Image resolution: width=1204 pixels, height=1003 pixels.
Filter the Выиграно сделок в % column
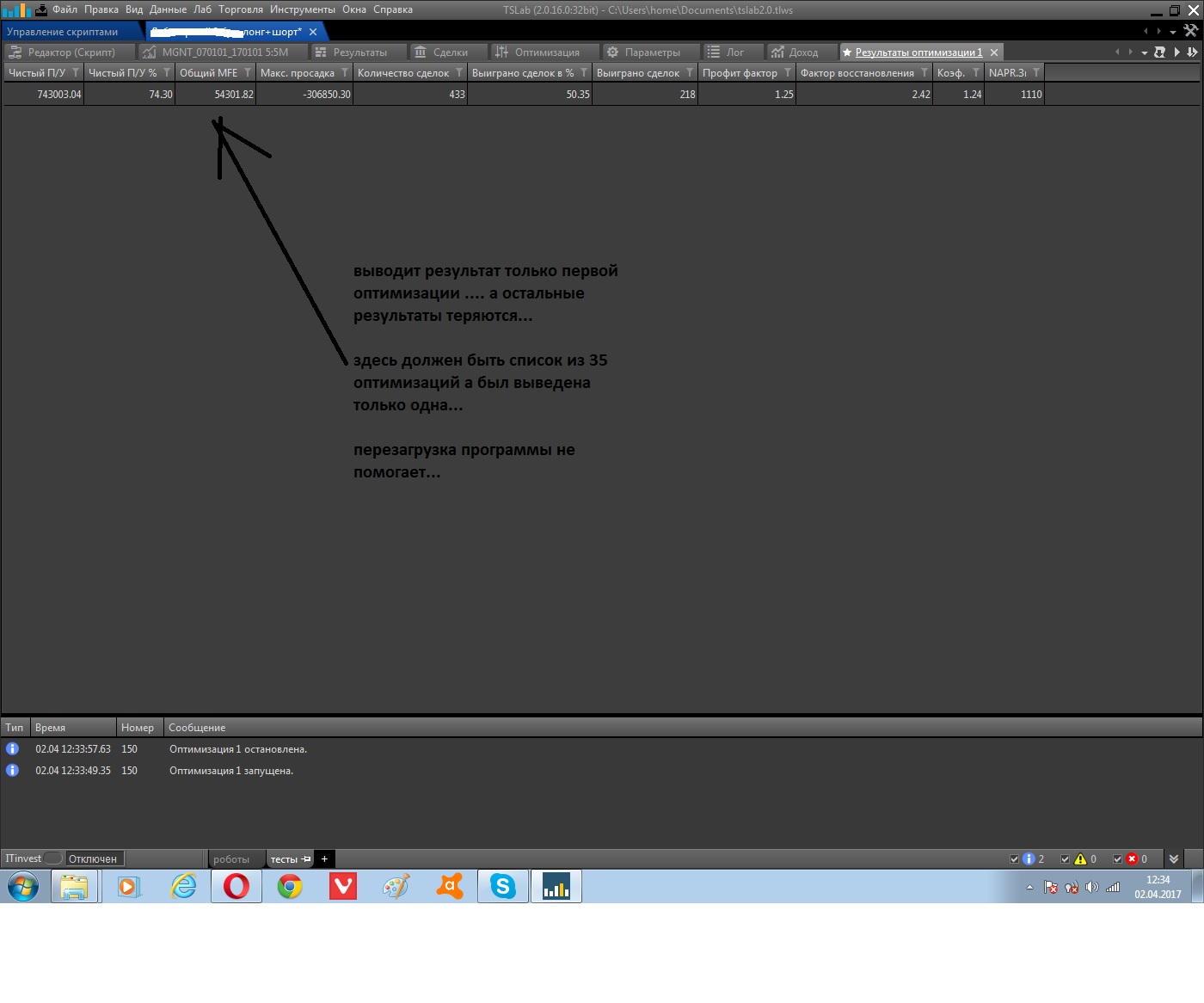coord(584,73)
